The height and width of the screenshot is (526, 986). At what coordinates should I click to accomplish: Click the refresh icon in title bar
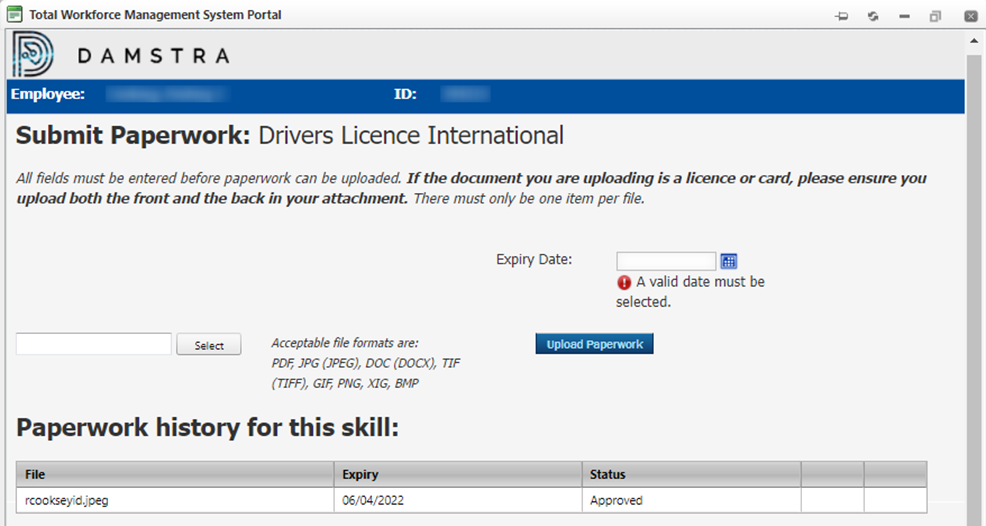point(873,16)
